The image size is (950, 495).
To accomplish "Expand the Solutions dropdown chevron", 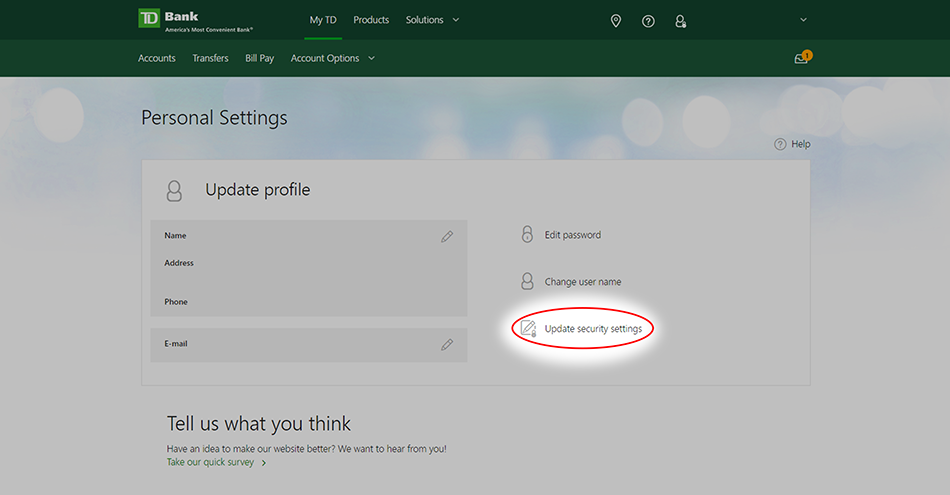I will 456,20.
